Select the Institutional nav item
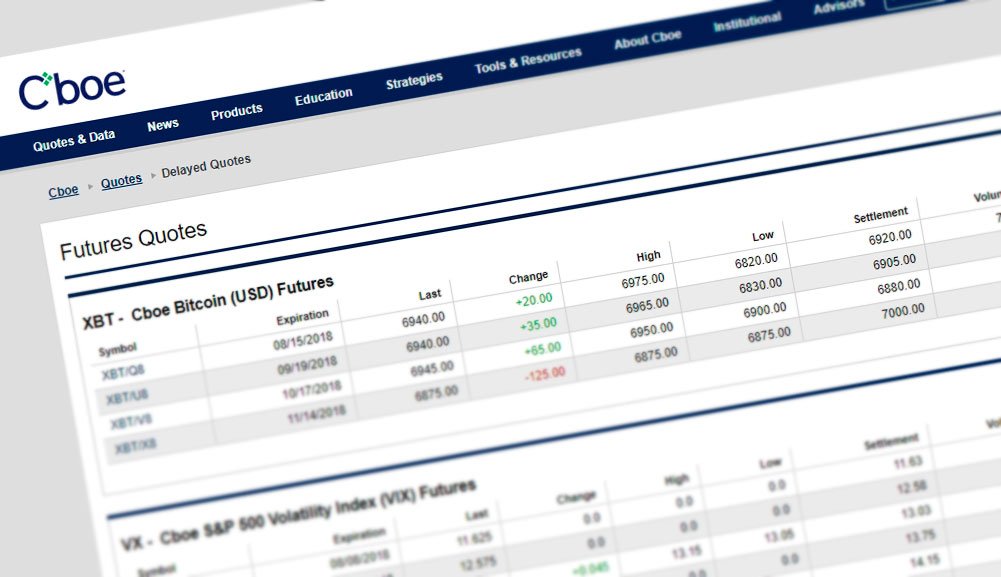The height and width of the screenshot is (577, 1001). (748, 21)
